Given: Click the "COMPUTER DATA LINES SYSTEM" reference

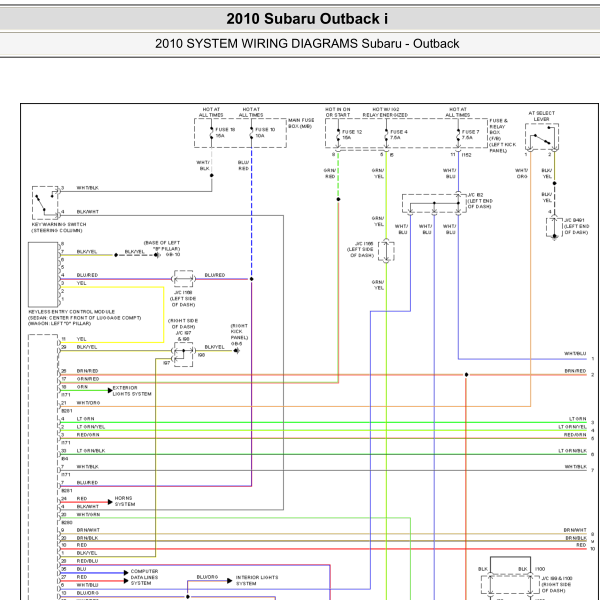Looking at the screenshot, I should 144,577.
